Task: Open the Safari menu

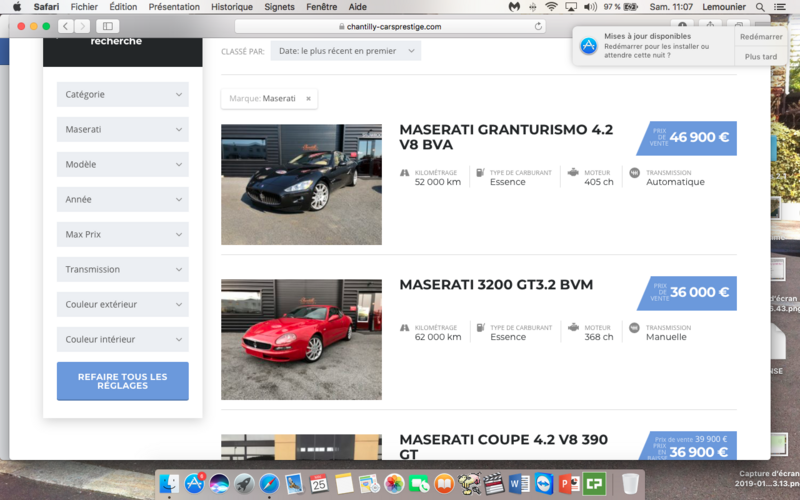Action: tap(46, 7)
